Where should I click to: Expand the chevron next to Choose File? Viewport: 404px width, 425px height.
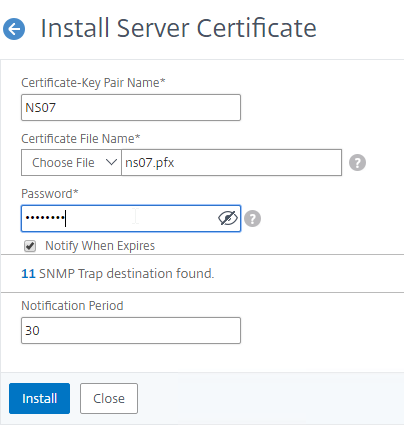click(x=111, y=162)
